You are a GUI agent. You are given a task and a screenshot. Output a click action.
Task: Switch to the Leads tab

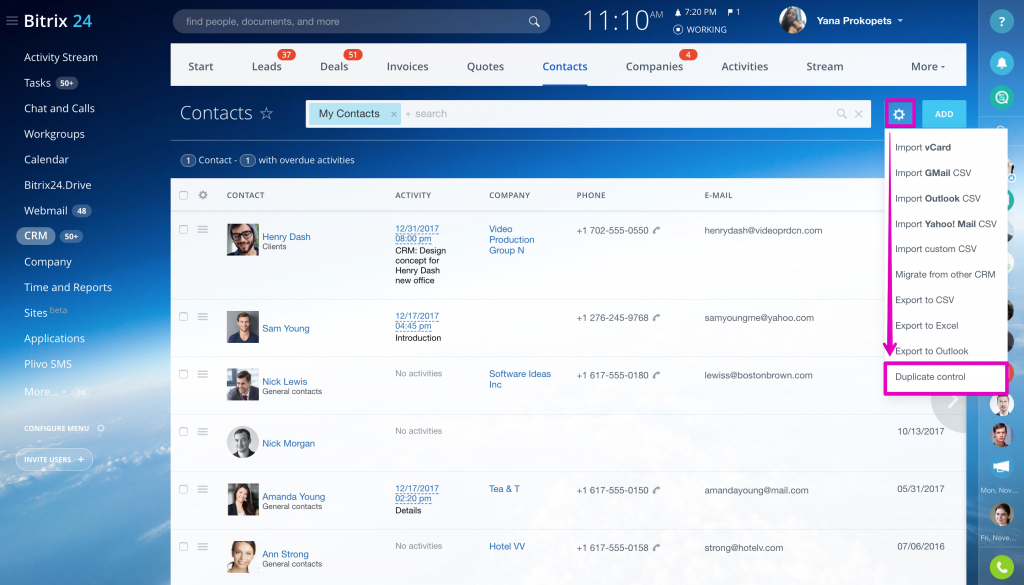click(266, 67)
